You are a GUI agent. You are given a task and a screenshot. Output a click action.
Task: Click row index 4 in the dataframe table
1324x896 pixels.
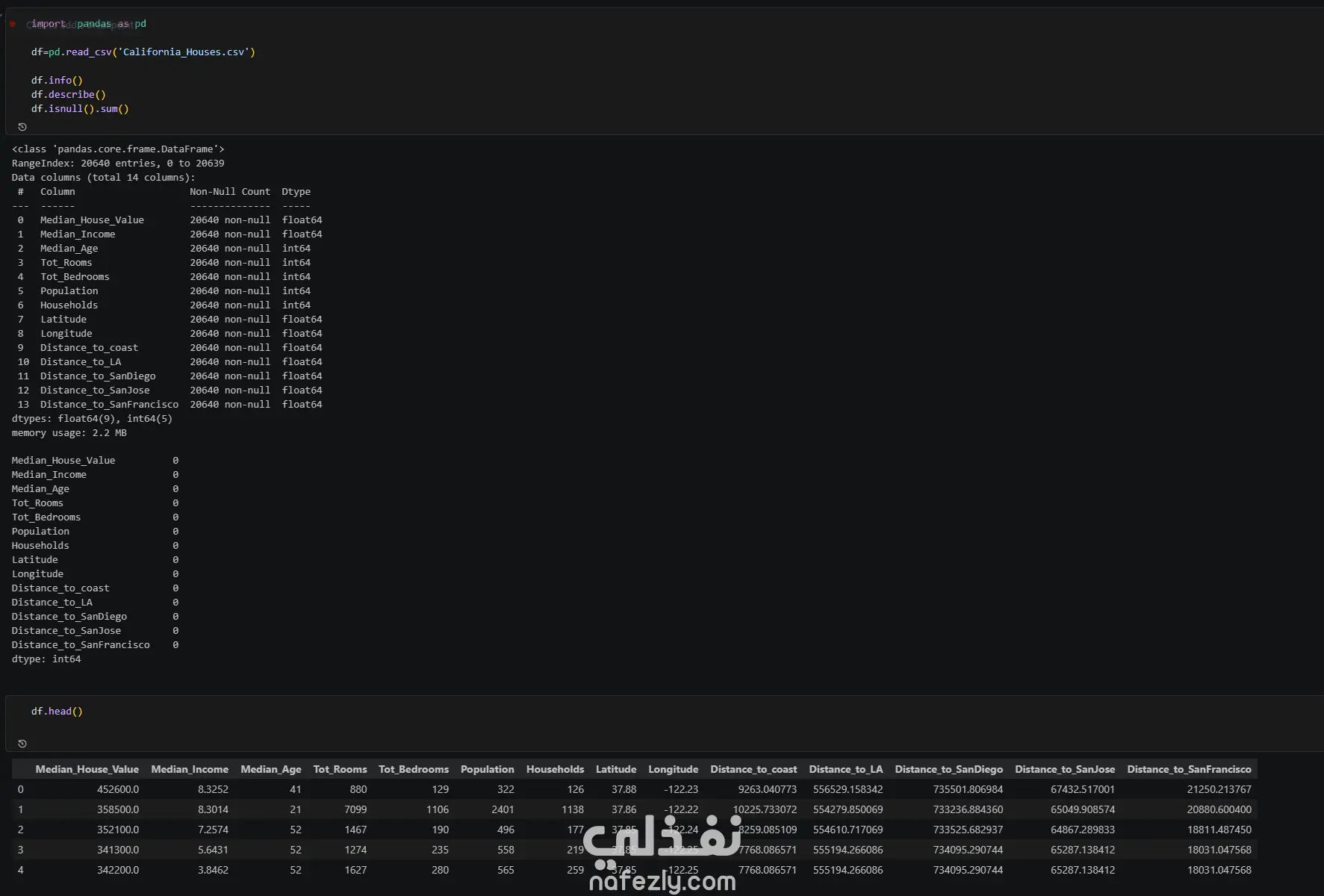(x=21, y=870)
